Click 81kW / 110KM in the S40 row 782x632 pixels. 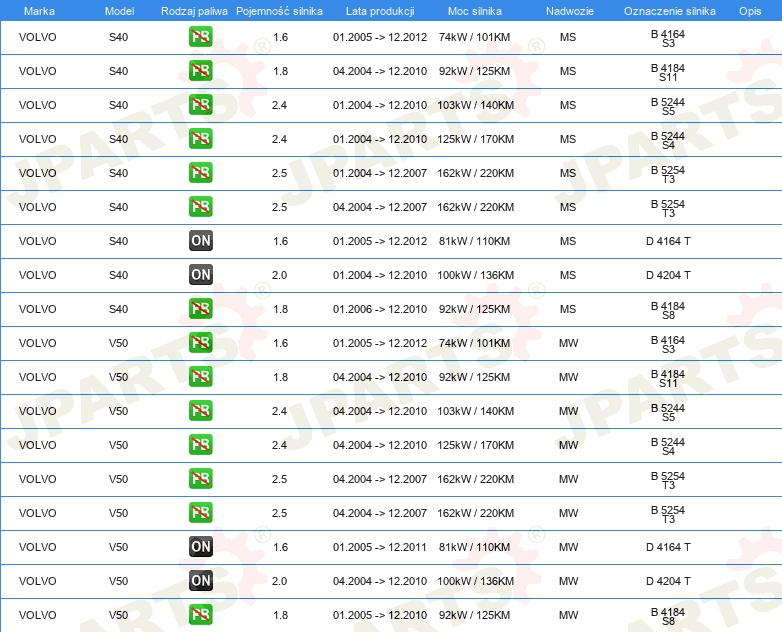[x=474, y=241]
